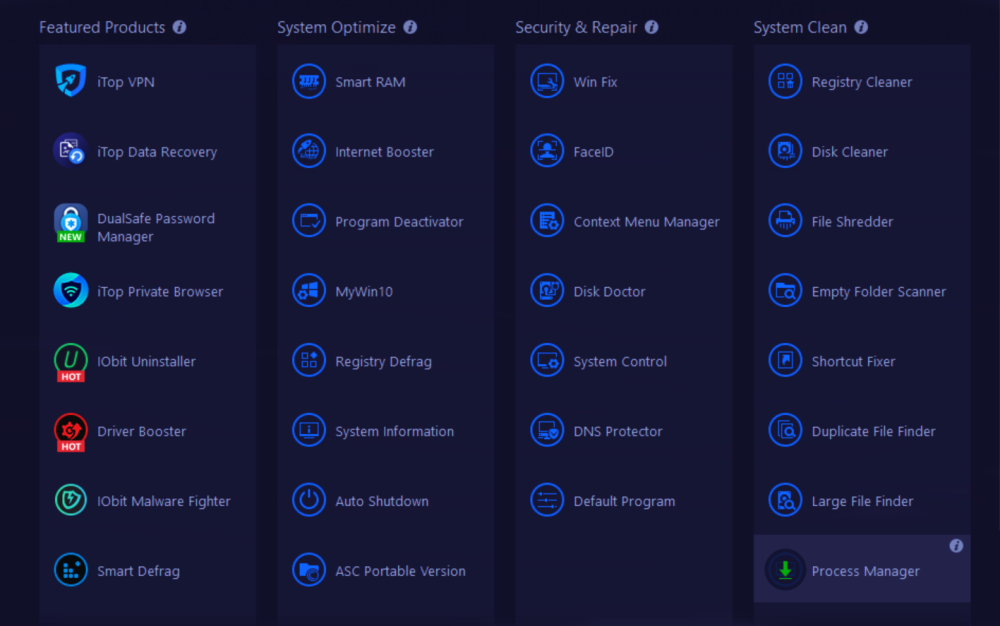The width and height of the screenshot is (1000, 626).
Task: Open DualSafe Password Manager icon
Action: (x=70, y=223)
